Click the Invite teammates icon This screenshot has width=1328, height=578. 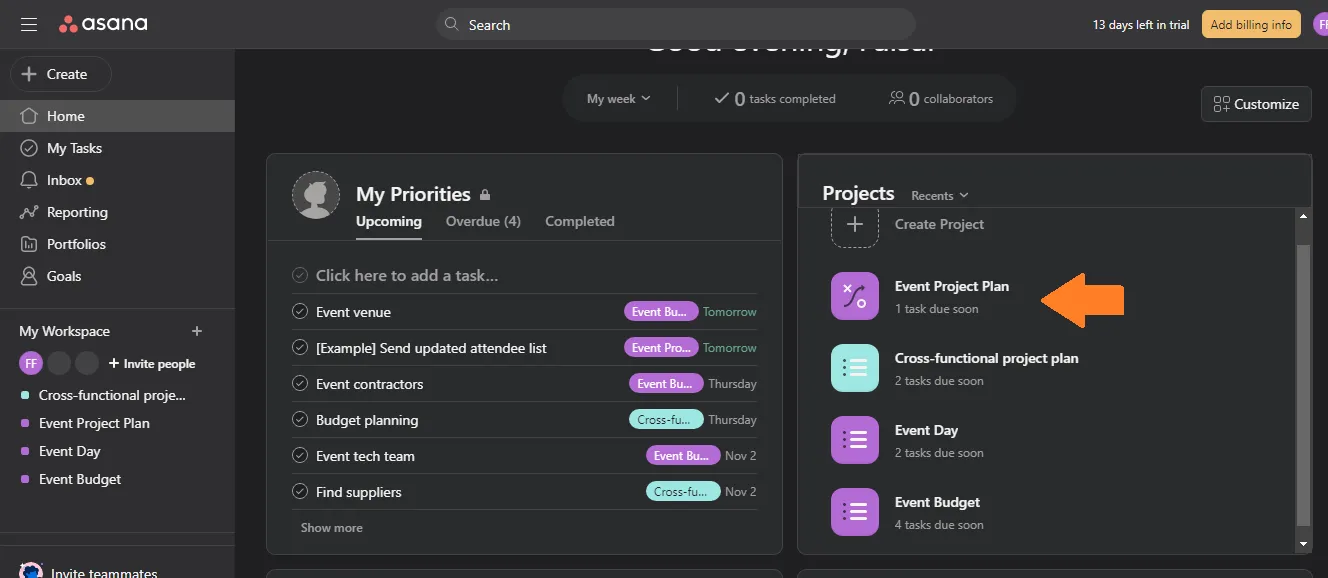pyautogui.click(x=31, y=571)
